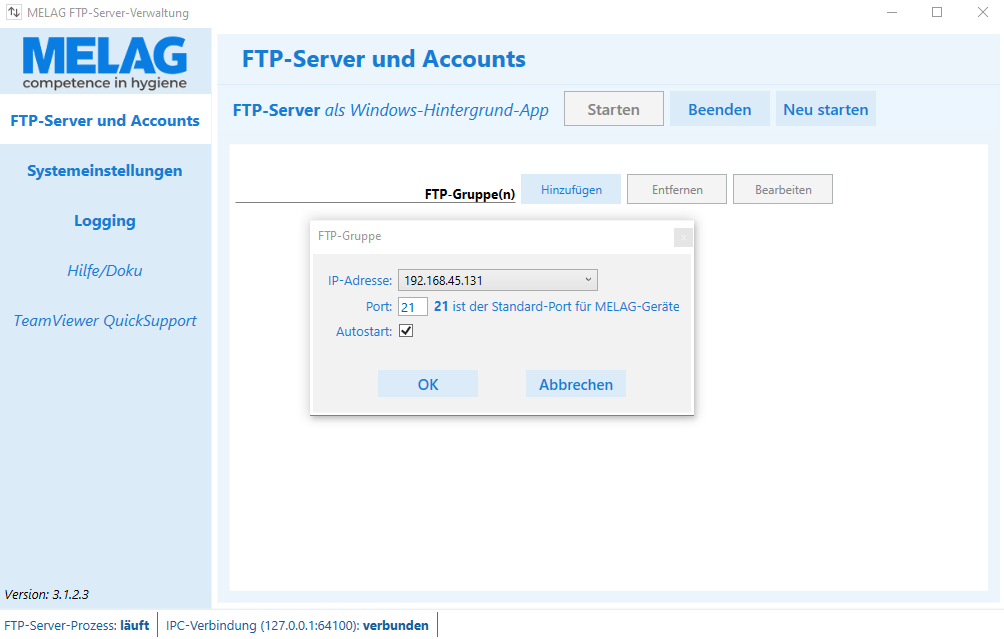
Task: Minimize the MELAG FTP-Server-Verwaltung window
Action: click(891, 12)
